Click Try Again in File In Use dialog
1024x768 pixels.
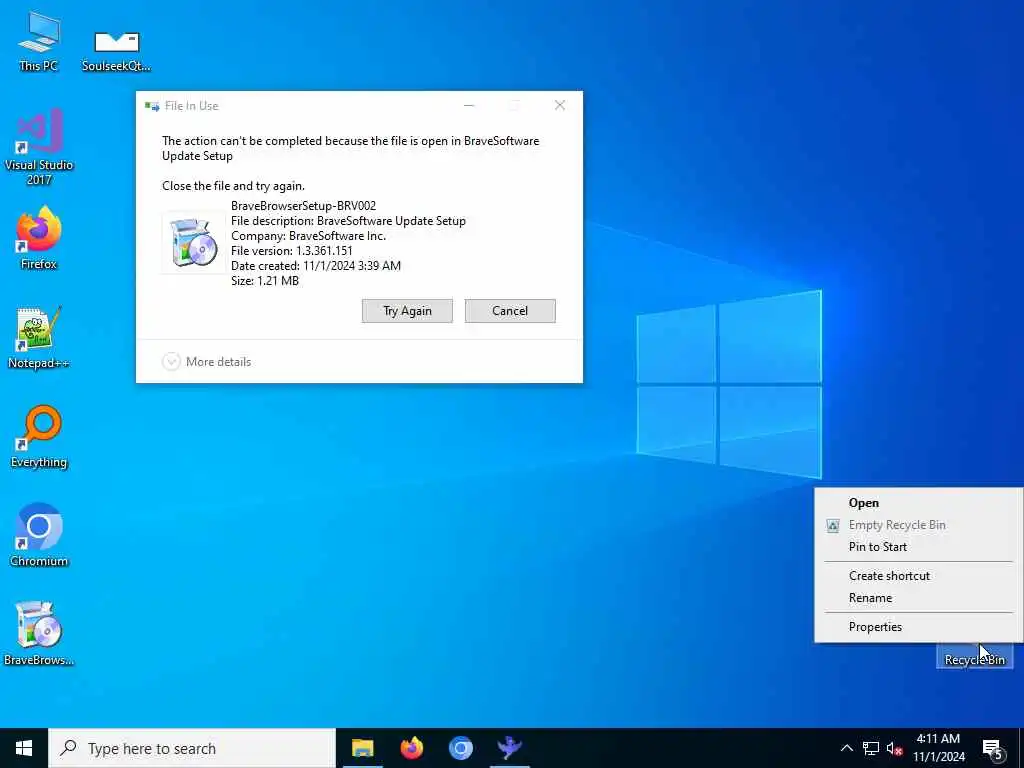click(407, 311)
